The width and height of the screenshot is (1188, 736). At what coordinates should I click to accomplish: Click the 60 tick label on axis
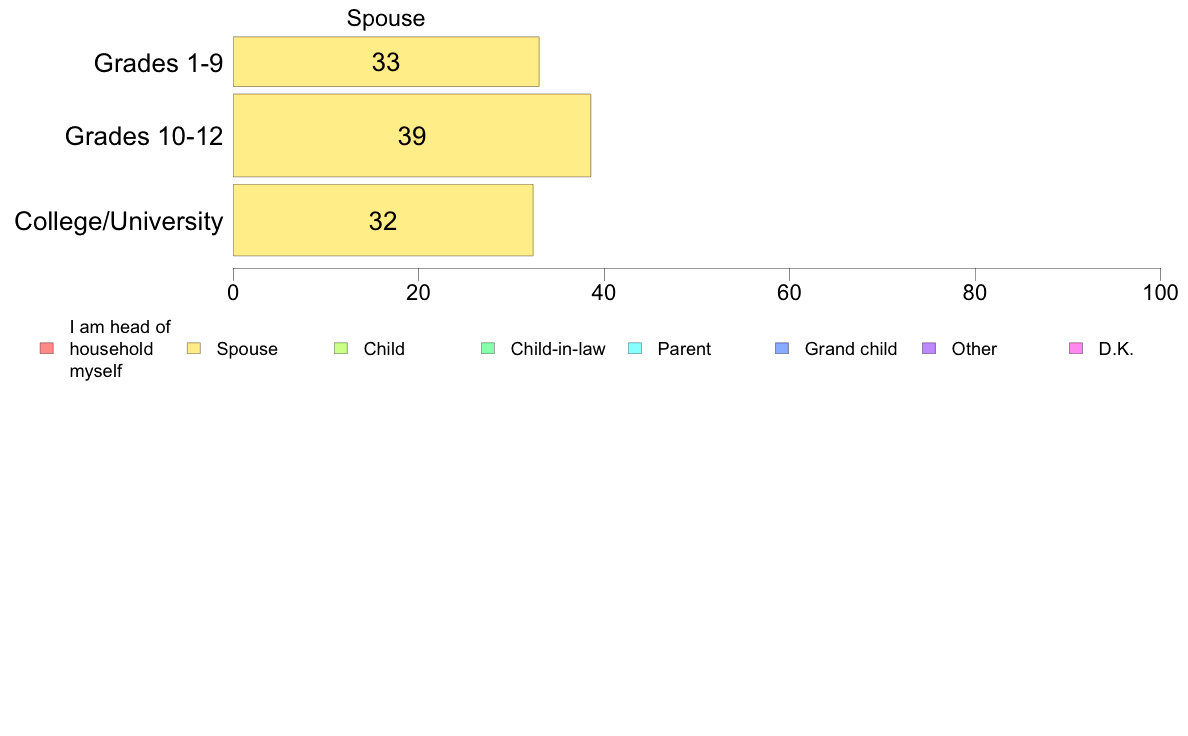[x=789, y=293]
